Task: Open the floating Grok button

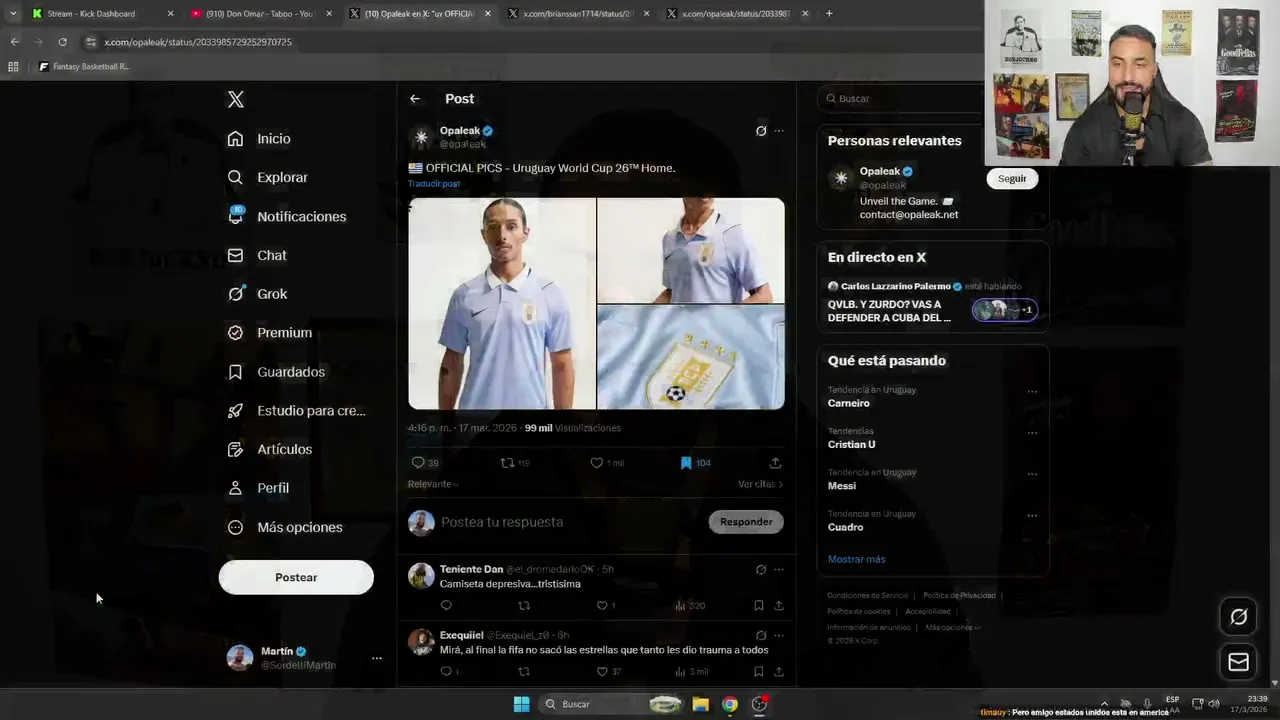Action: coord(1238,617)
